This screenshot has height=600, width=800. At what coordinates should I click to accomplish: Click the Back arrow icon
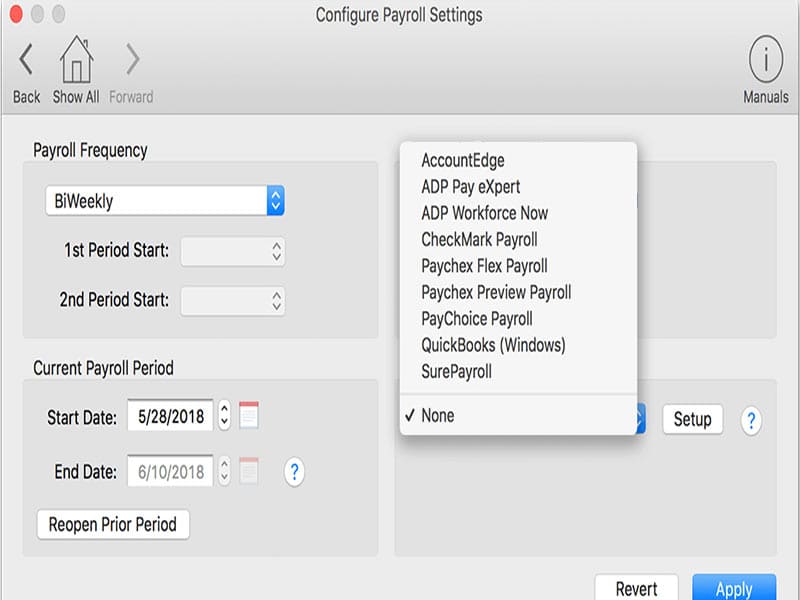pyautogui.click(x=26, y=61)
